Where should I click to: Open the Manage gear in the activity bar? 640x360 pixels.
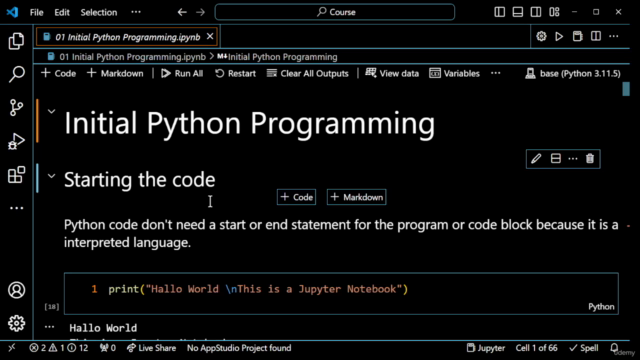[x=16, y=323]
